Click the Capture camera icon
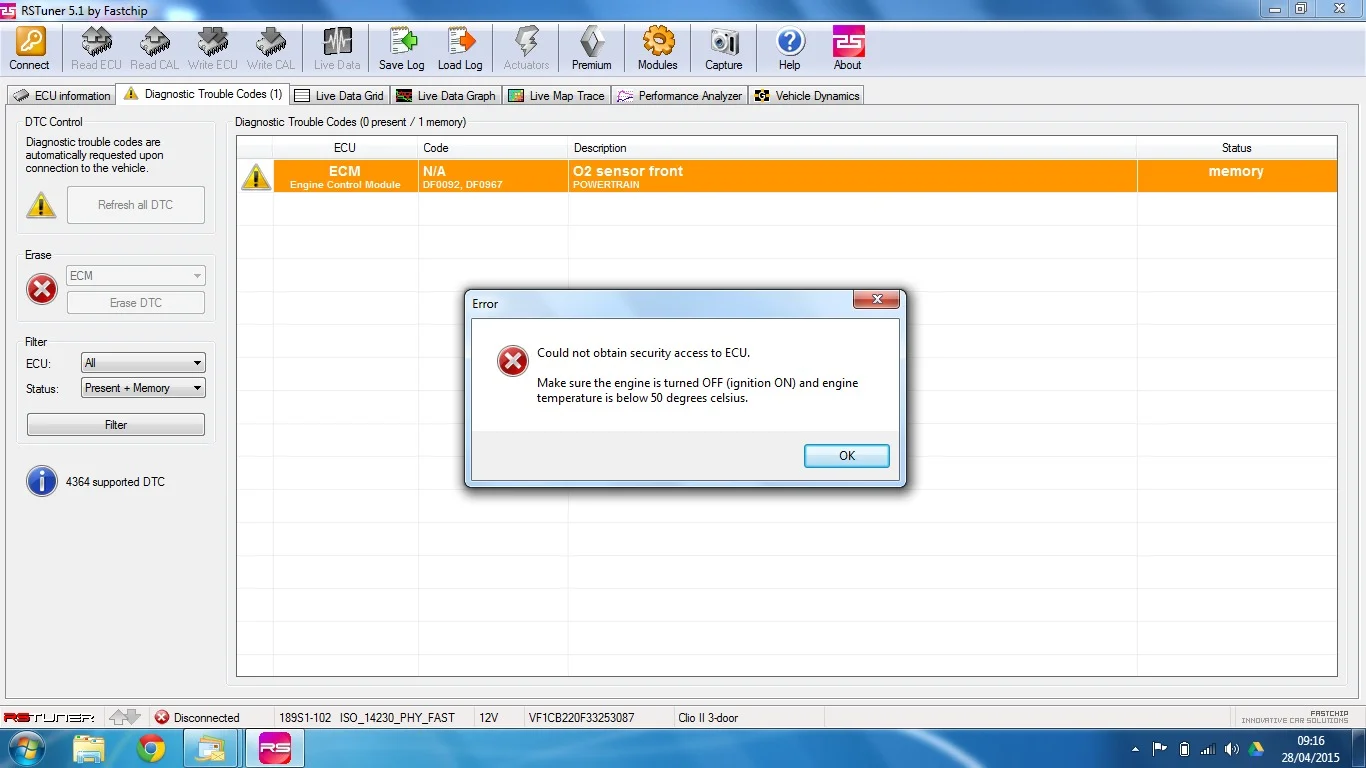The height and width of the screenshot is (768, 1366). (724, 41)
